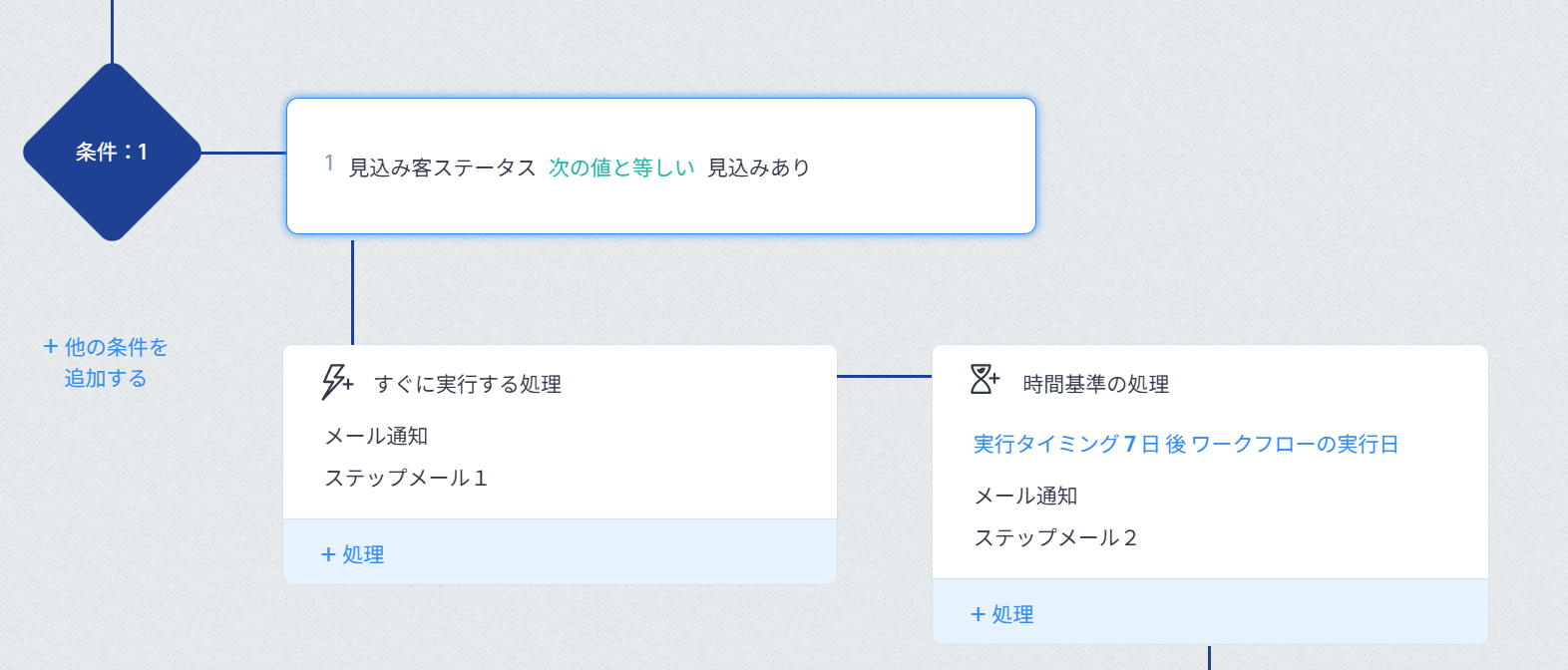Add a 処理 under すぐに実行する処理
This screenshot has height=670, width=1568.
(x=353, y=554)
